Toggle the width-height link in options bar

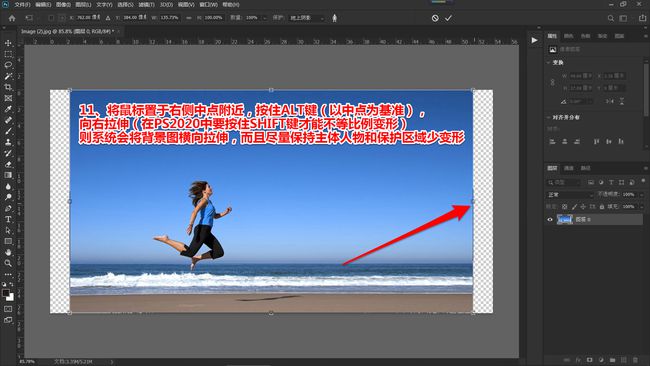tap(189, 18)
